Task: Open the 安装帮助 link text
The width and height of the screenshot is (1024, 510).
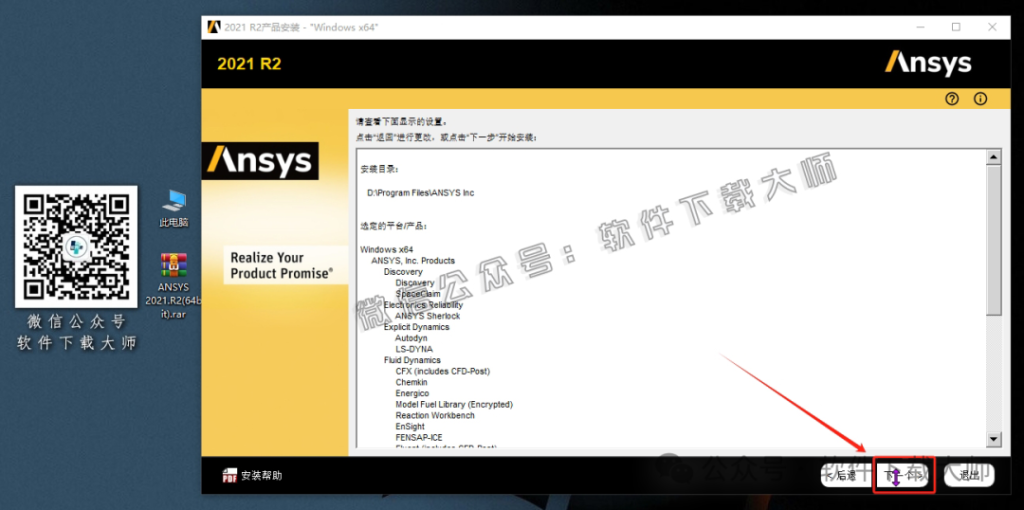Action: (262, 475)
